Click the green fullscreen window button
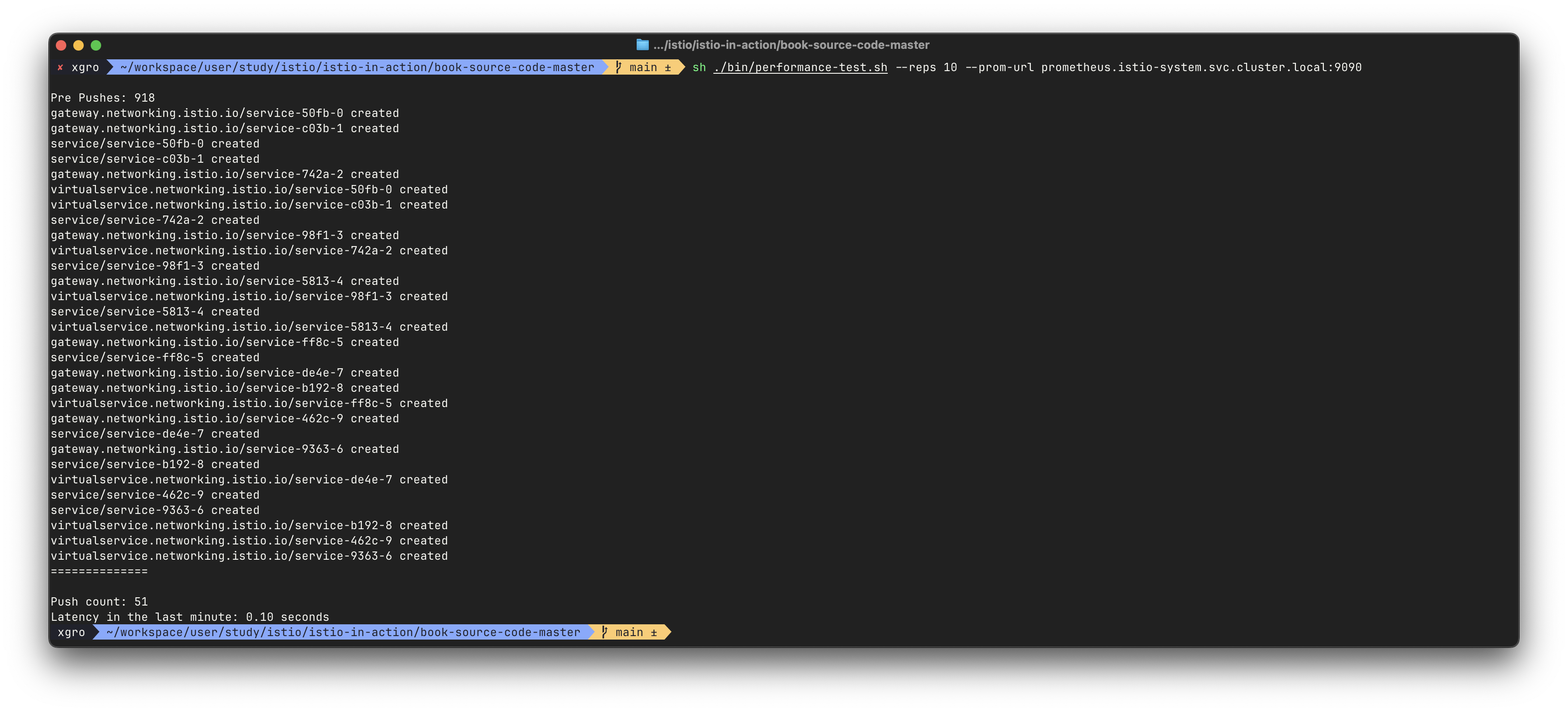Viewport: 1568px width, 712px height. click(96, 45)
